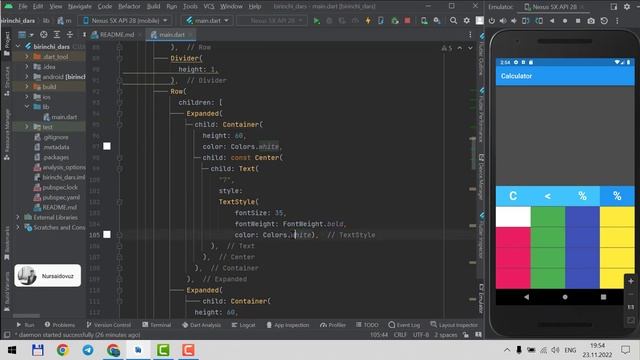Click the emulator power button
The width and height of the screenshot is (640, 360).
[x=491, y=20]
